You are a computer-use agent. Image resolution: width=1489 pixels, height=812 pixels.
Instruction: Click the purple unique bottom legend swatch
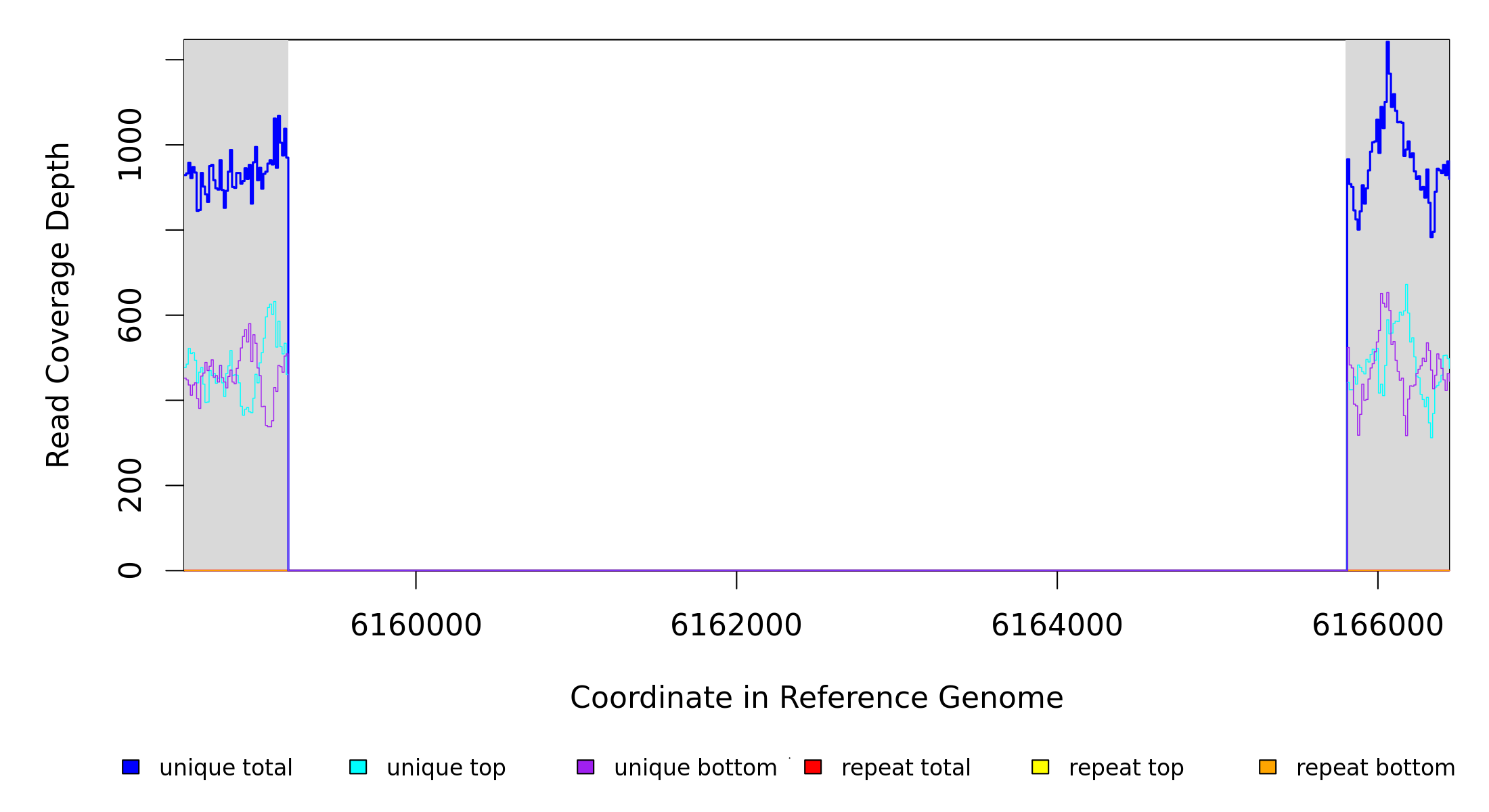(585, 767)
